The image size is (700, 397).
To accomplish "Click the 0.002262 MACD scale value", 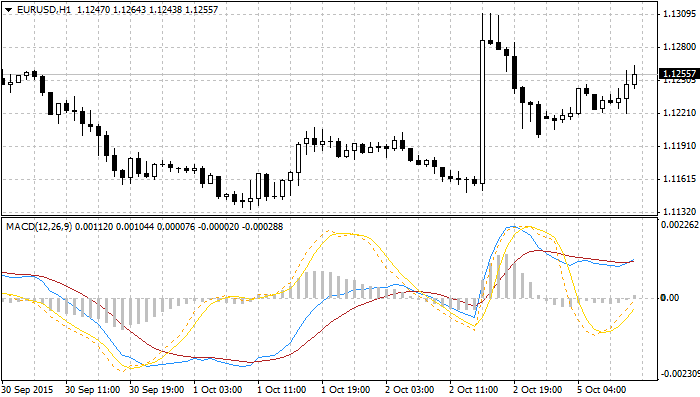I will click(x=680, y=225).
